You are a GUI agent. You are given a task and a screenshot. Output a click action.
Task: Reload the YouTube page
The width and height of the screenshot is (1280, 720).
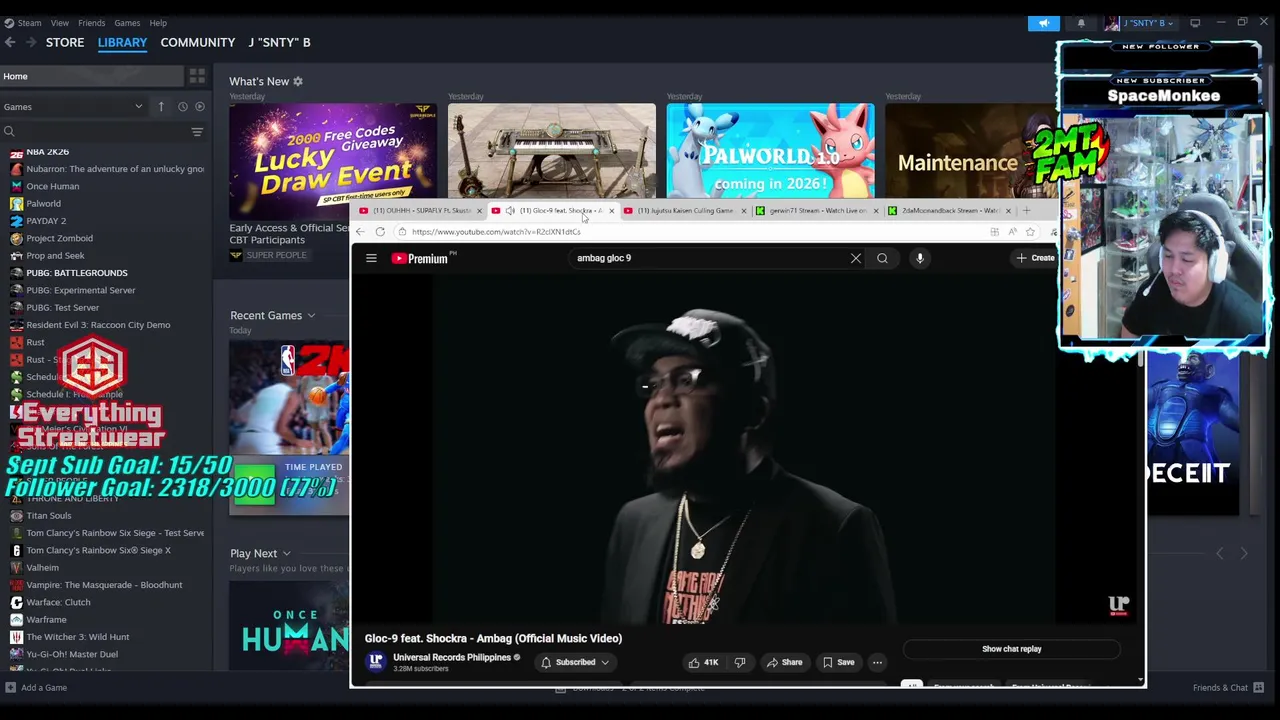click(x=380, y=231)
